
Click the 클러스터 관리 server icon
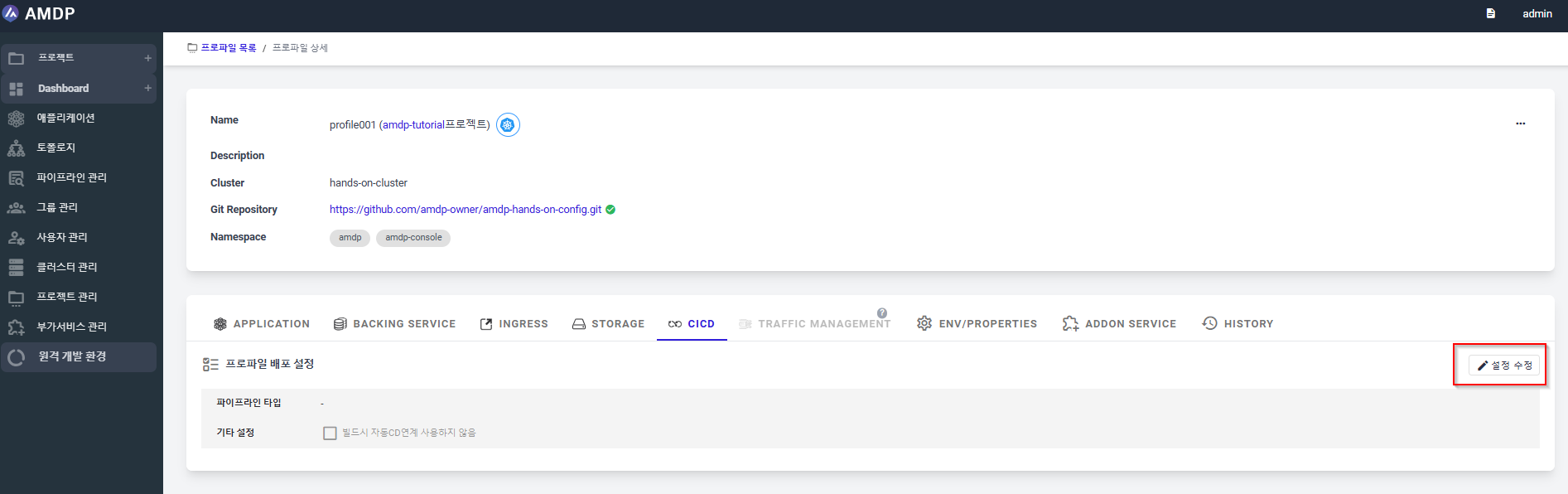point(16,267)
